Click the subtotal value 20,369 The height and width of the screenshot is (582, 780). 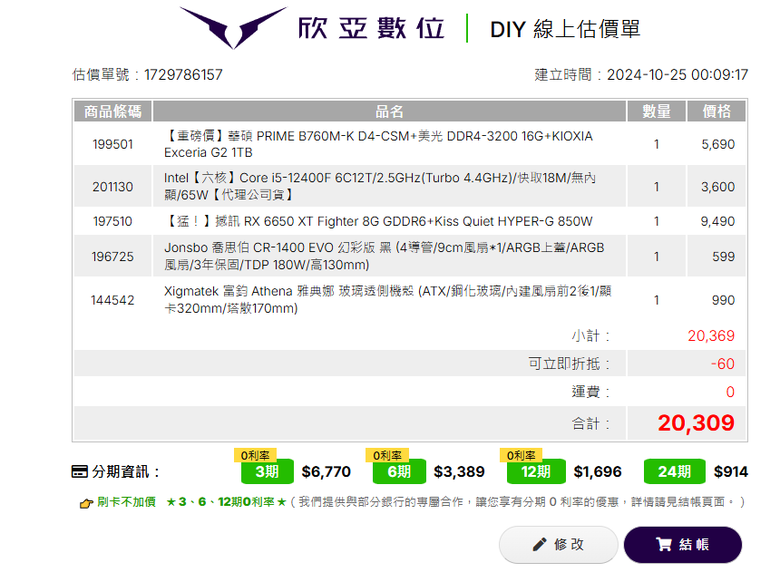[711, 336]
